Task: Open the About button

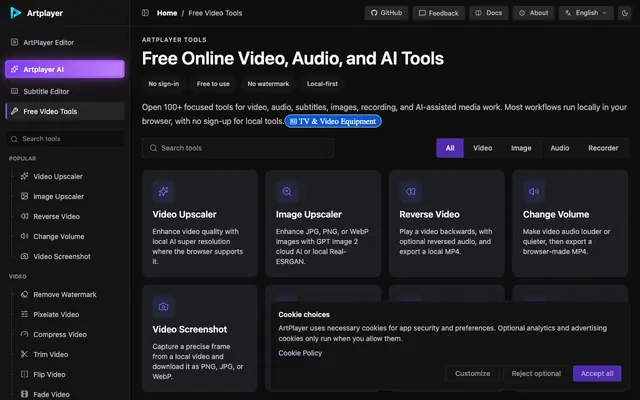Action: coord(533,13)
